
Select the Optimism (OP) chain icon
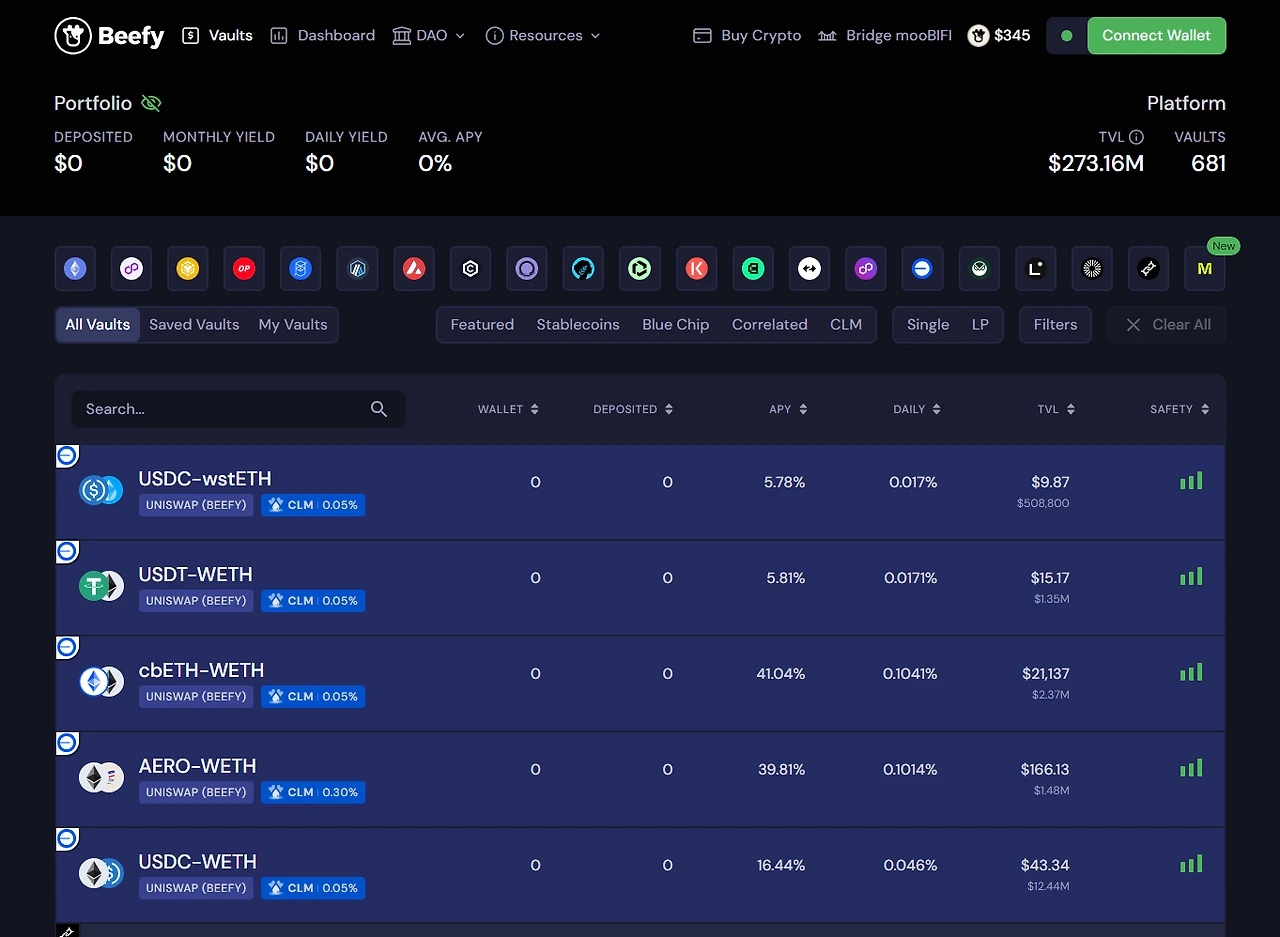[x=244, y=268]
